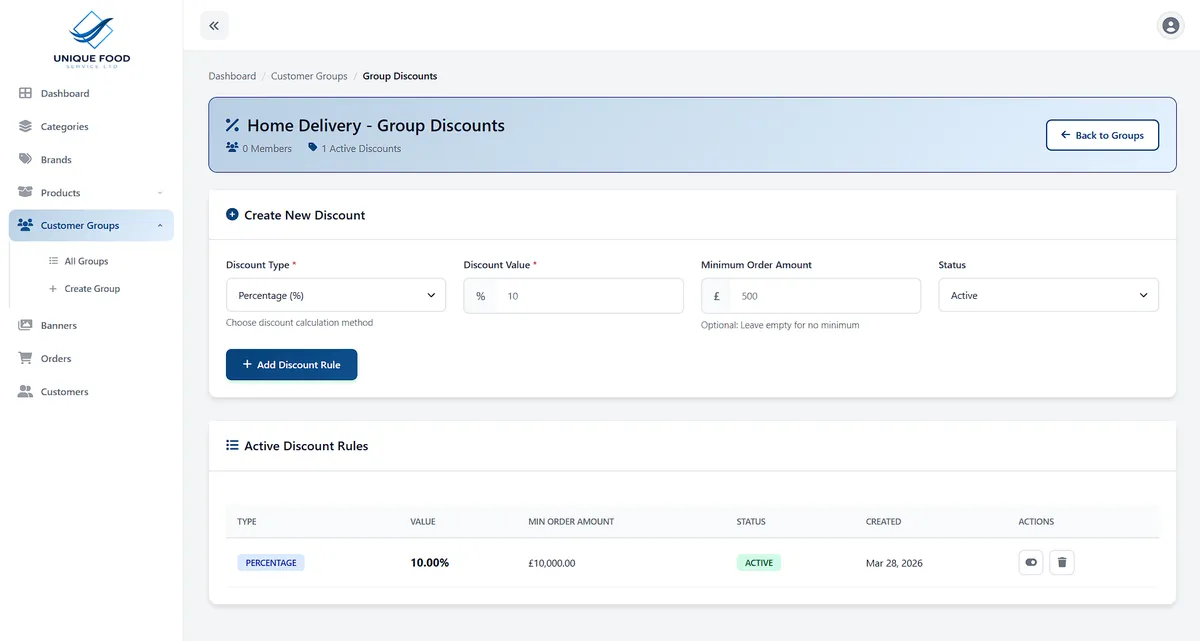The height and width of the screenshot is (641, 1200).
Task: Click the list icon beside Active Discount Rules
Action: (232, 445)
